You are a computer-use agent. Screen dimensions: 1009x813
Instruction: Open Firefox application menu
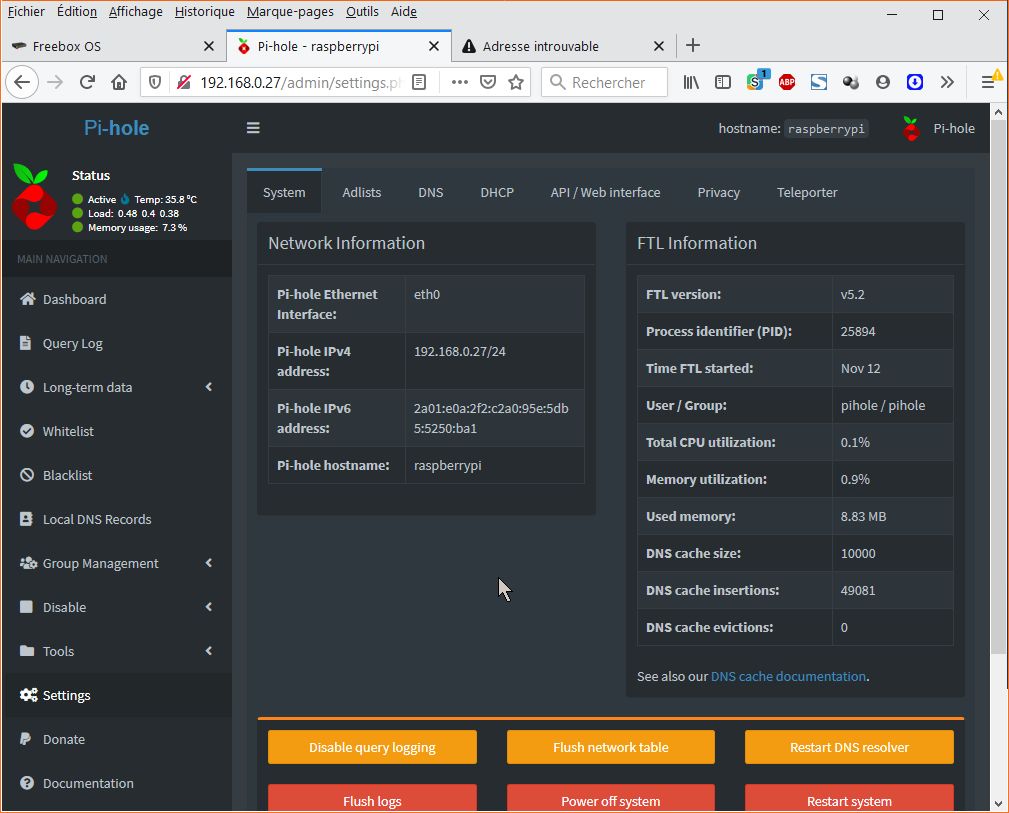[988, 82]
